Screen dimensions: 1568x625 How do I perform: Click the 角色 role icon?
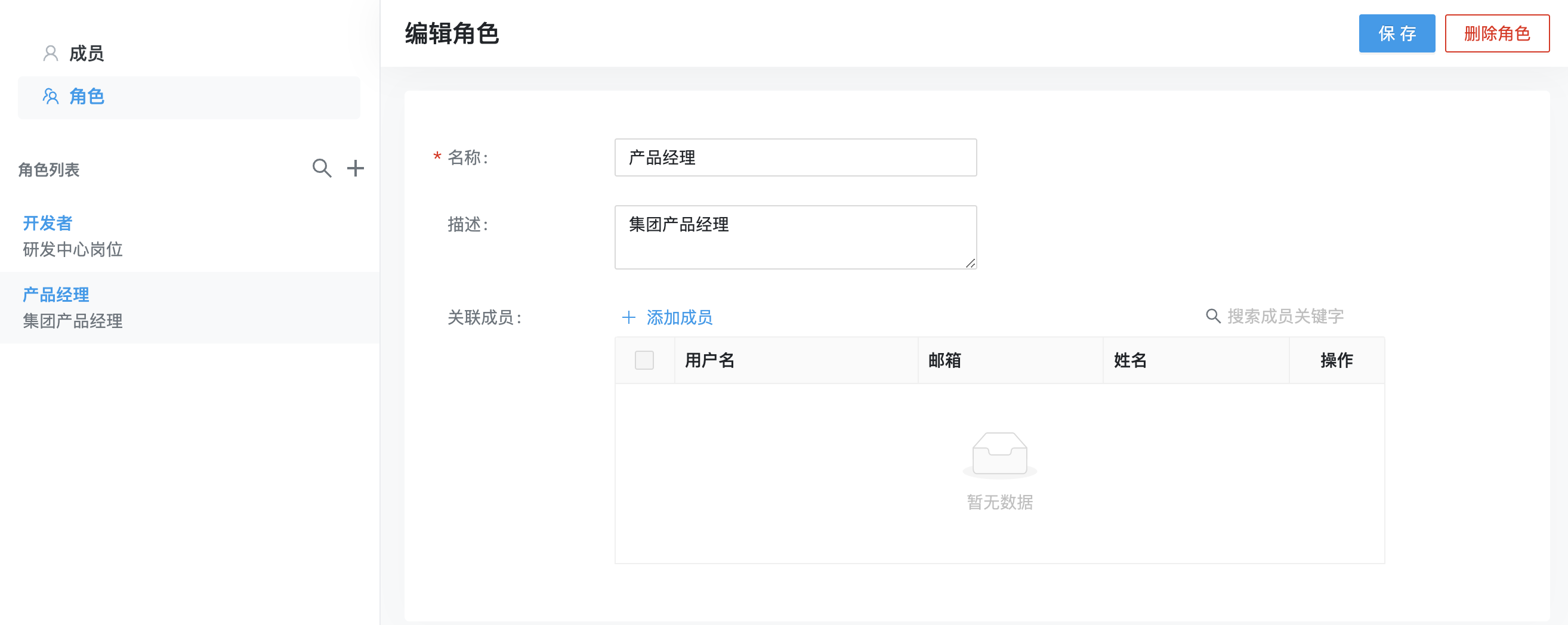click(x=51, y=97)
